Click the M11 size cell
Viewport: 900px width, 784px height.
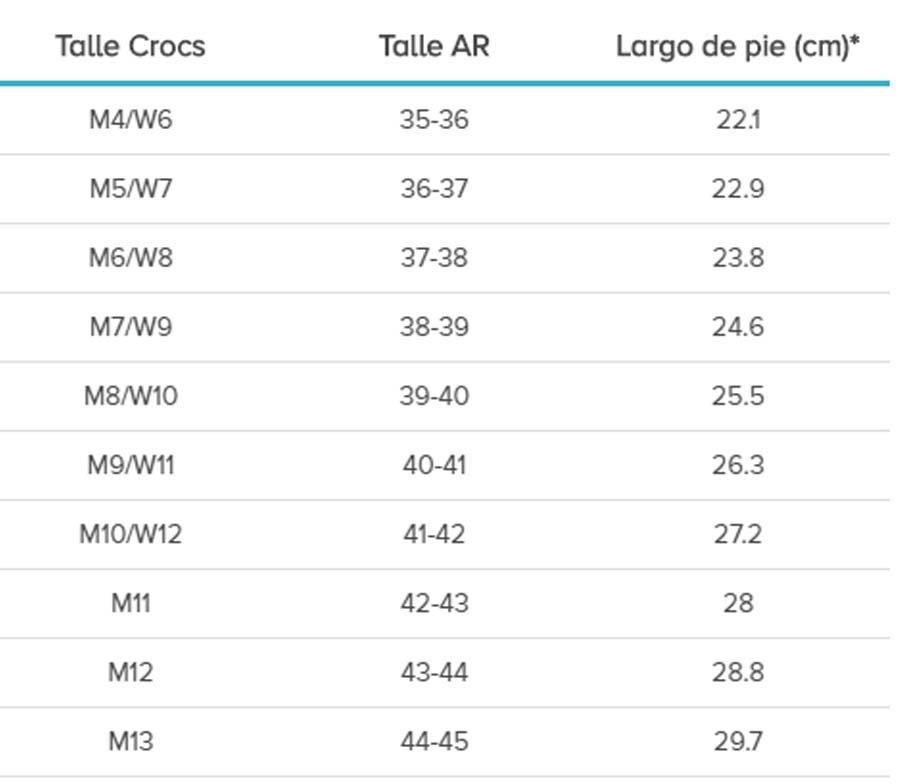pos(130,603)
